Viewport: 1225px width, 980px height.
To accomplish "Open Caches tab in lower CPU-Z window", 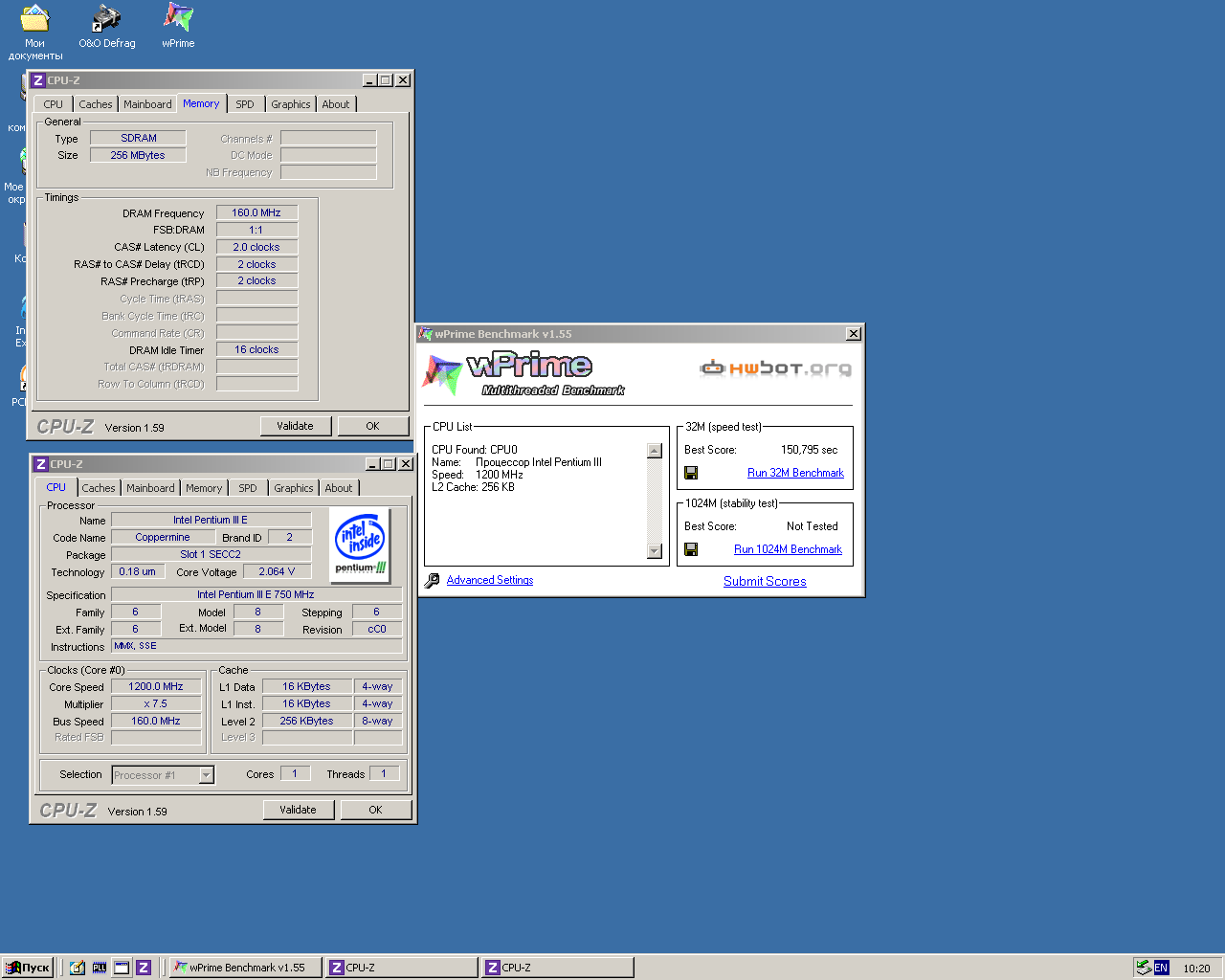I will [99, 488].
